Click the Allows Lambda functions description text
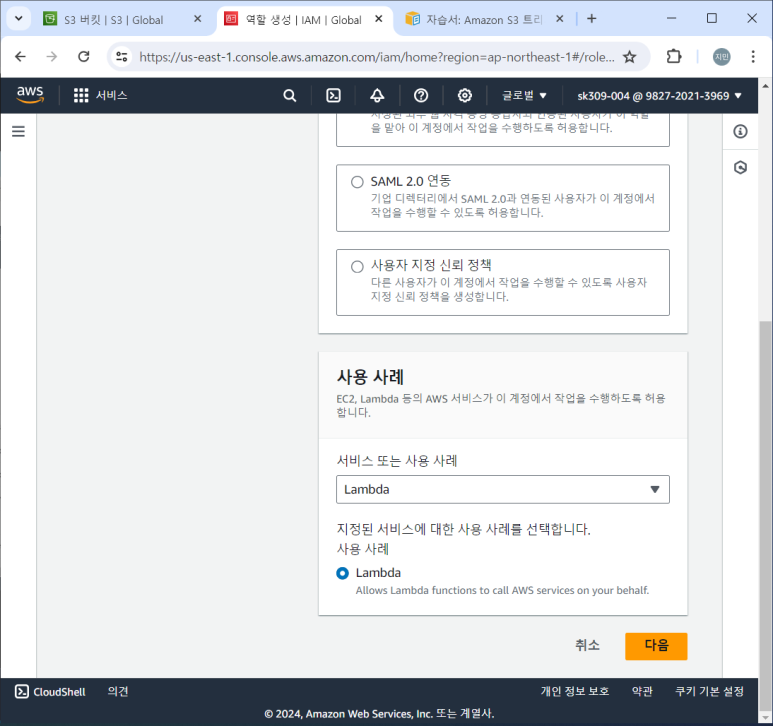Screen dimensions: 773x726 coord(502,590)
